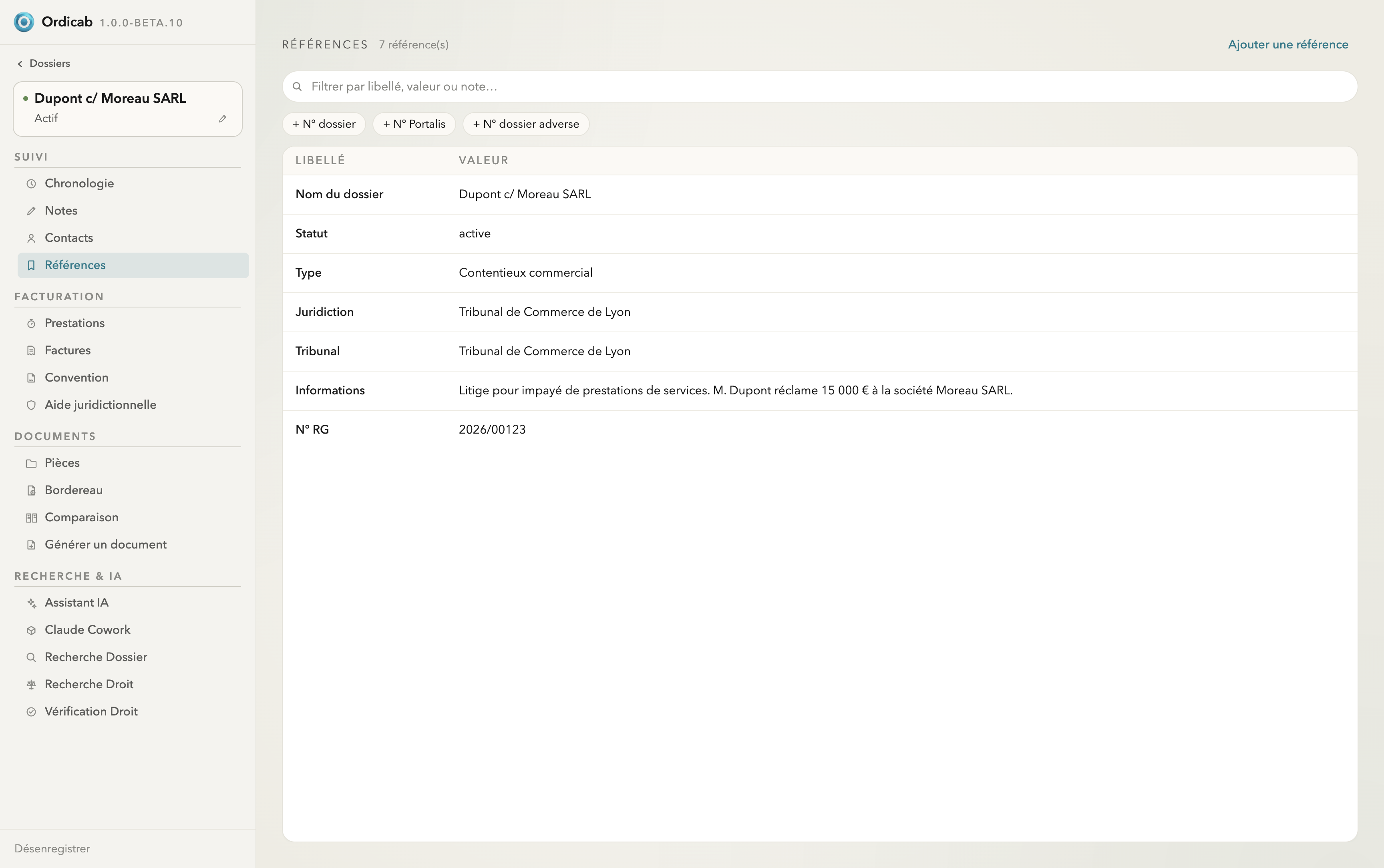
Task: Click Désenregistrer at the bottom
Action: coord(52,848)
